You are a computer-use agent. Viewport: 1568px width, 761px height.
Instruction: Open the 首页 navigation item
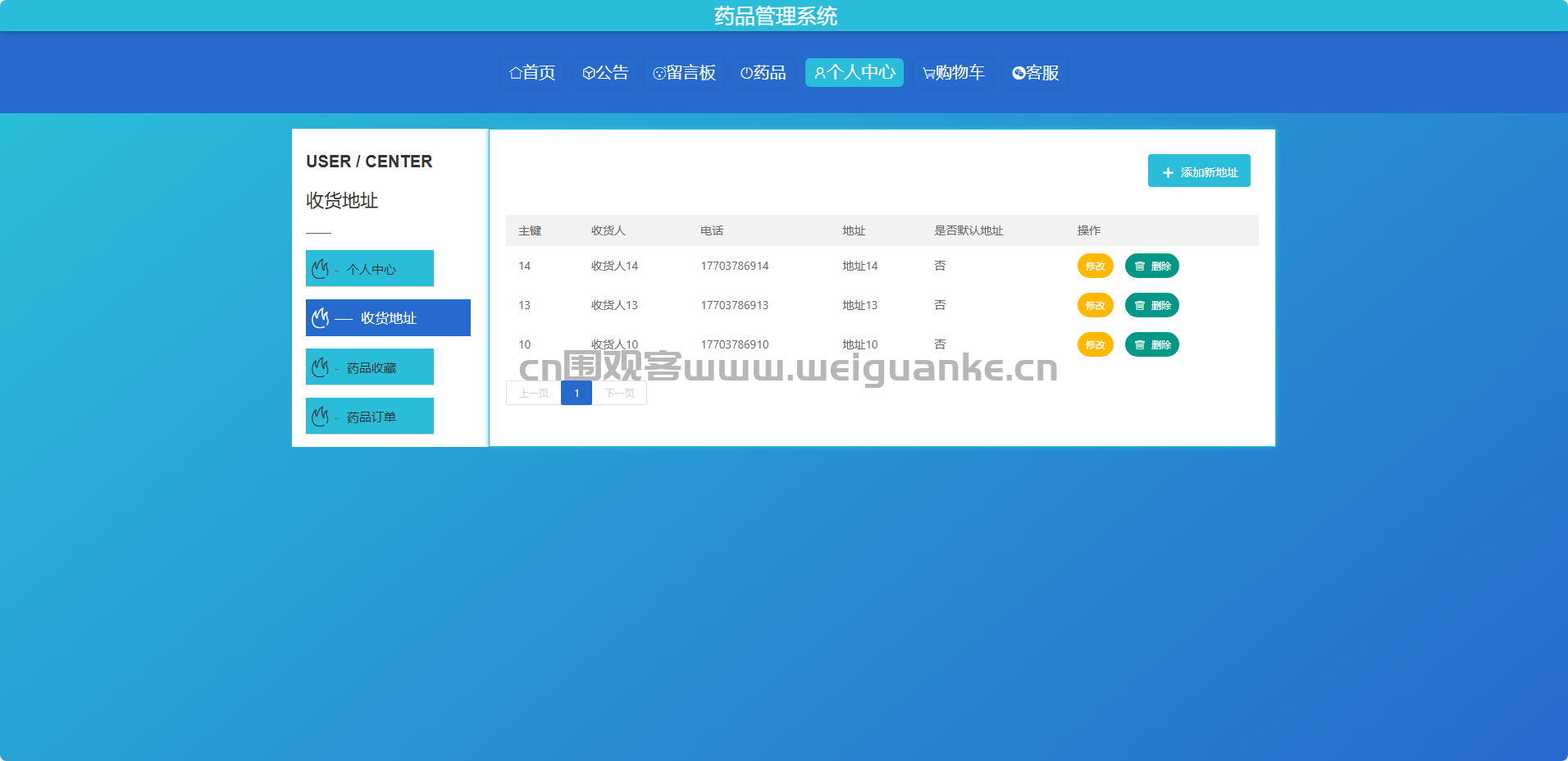click(532, 72)
